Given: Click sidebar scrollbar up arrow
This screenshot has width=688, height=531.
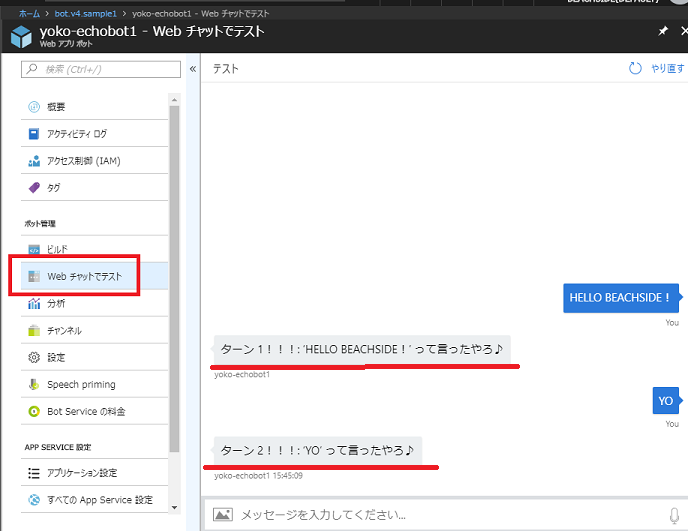Looking at the screenshot, I should point(174,100).
